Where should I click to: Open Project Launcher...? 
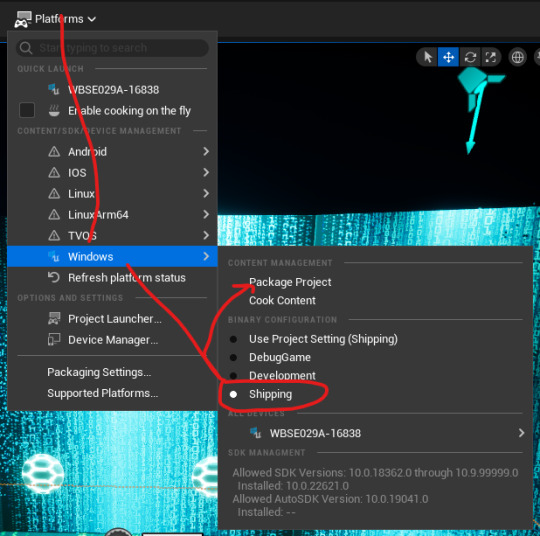tap(112, 319)
